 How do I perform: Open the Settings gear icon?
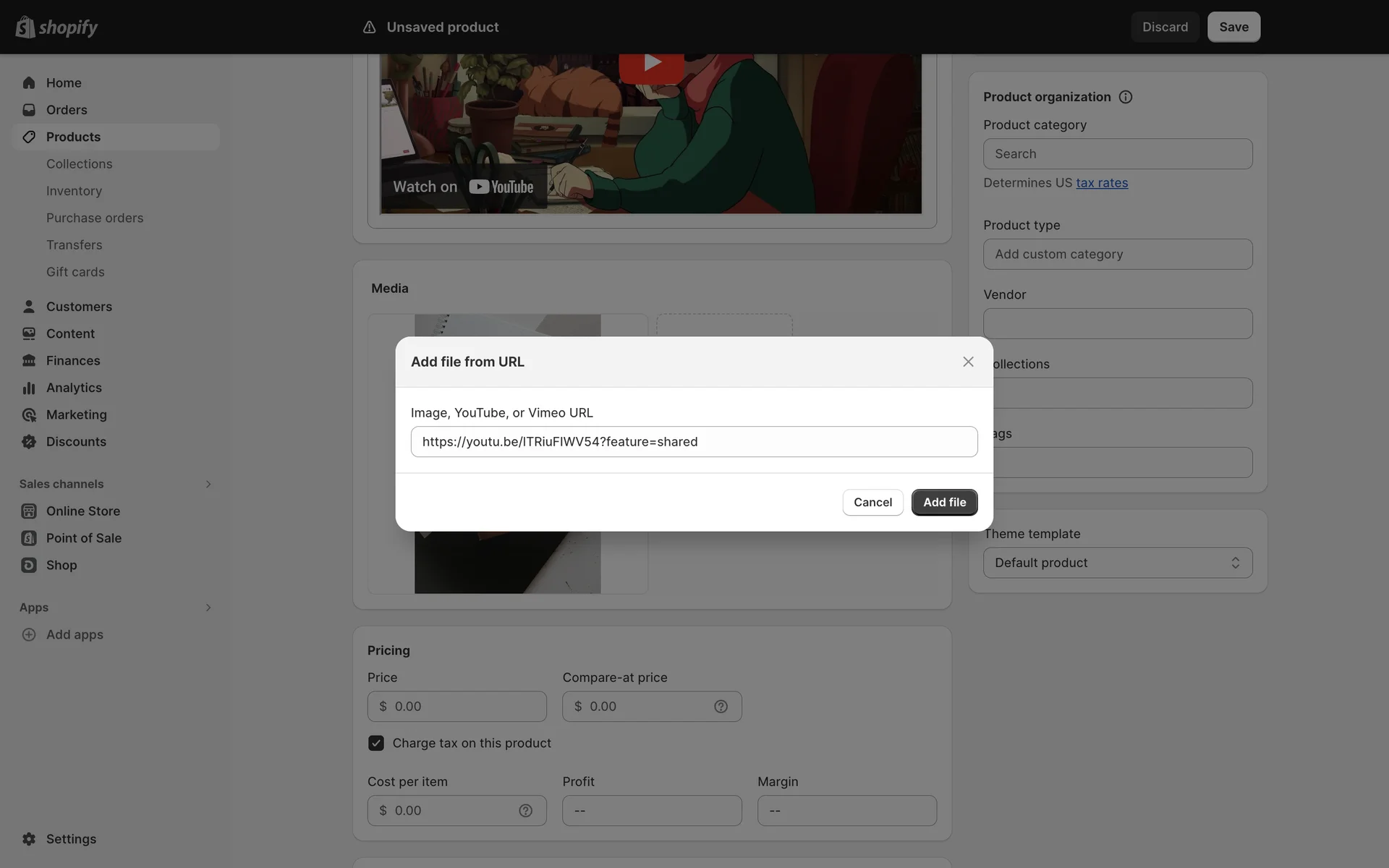pyautogui.click(x=29, y=839)
